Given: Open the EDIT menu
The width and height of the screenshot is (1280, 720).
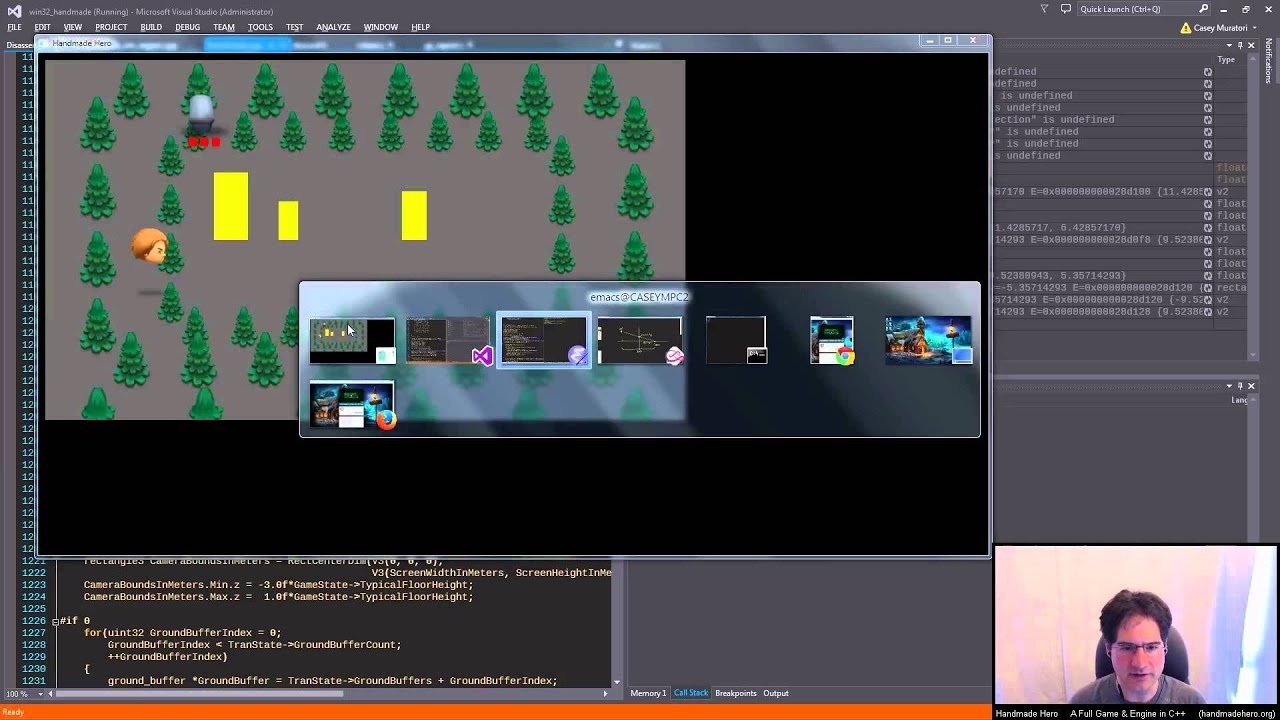Looking at the screenshot, I should [42, 27].
